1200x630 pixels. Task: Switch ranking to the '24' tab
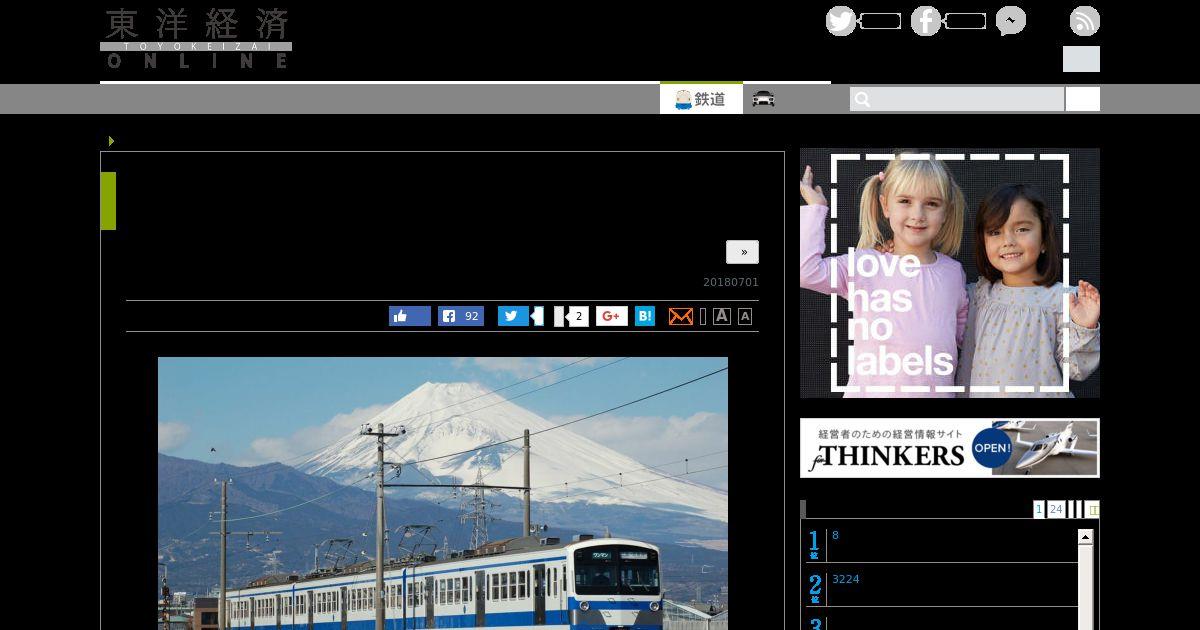pos(1056,509)
